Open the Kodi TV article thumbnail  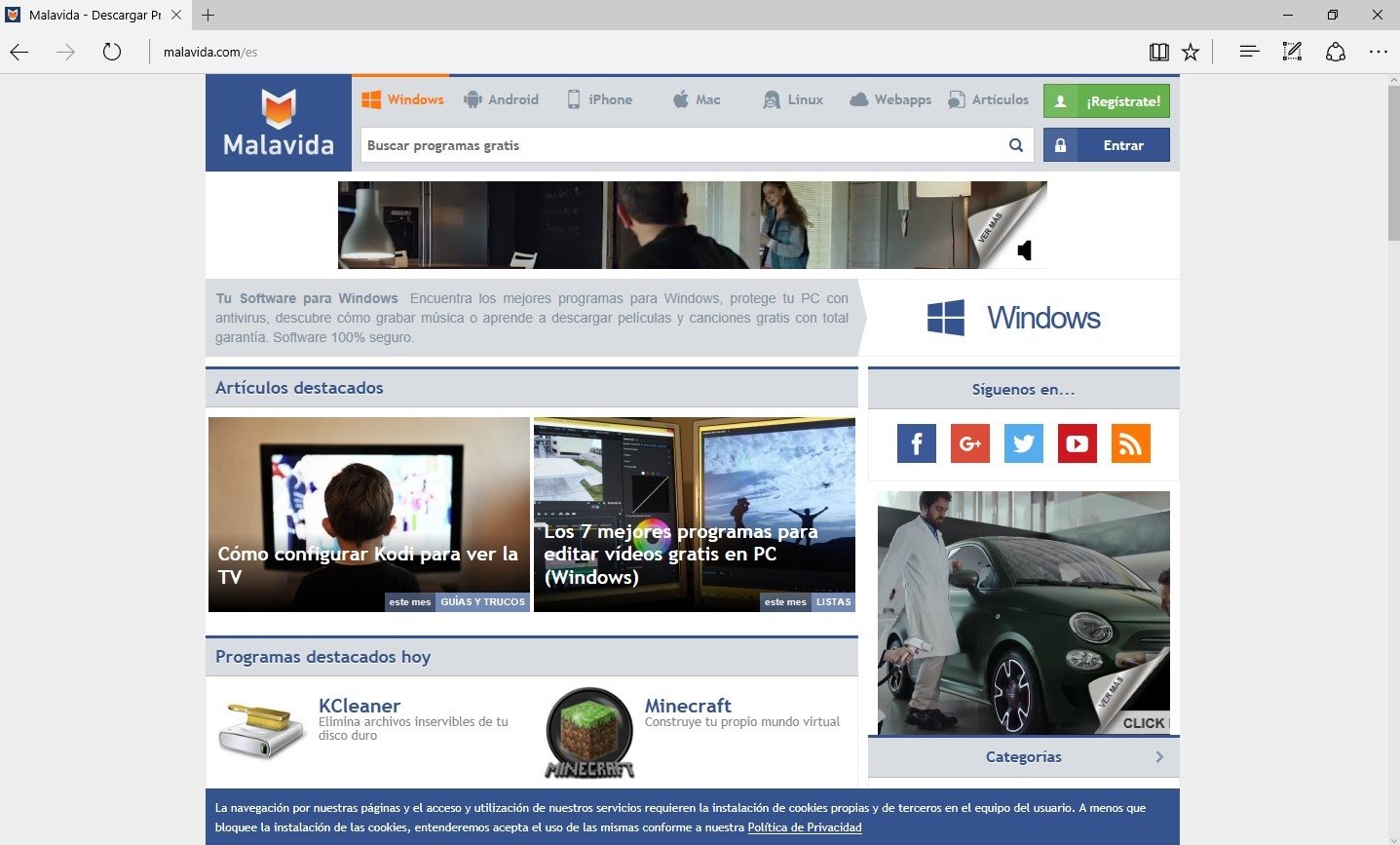(x=369, y=515)
